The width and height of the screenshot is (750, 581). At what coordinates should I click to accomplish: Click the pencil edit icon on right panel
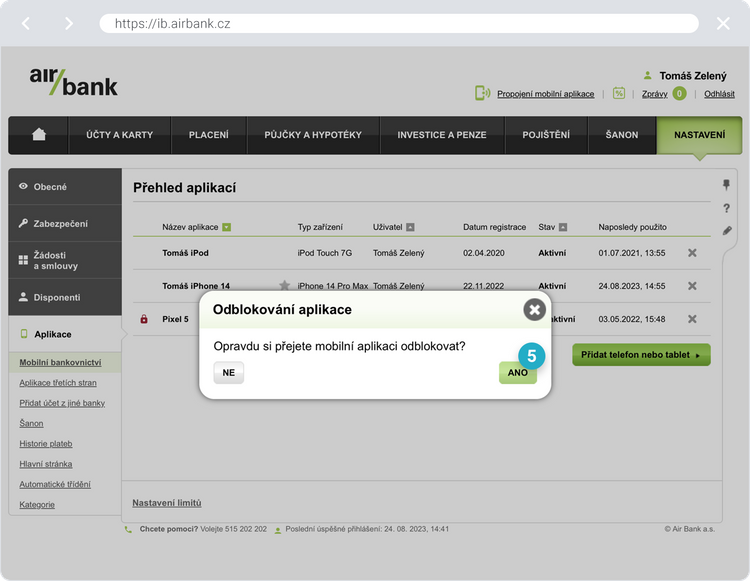point(727,231)
